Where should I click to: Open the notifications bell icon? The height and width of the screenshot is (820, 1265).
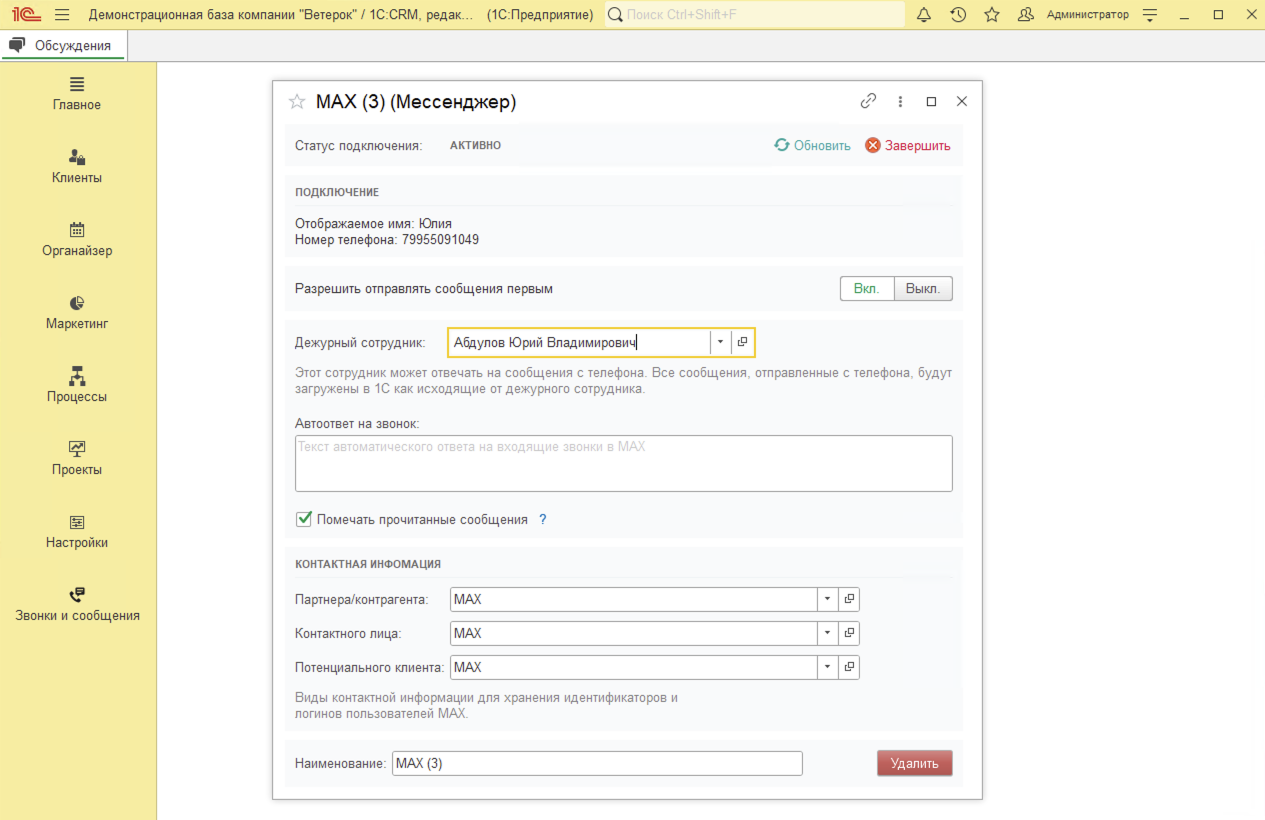[x=924, y=15]
